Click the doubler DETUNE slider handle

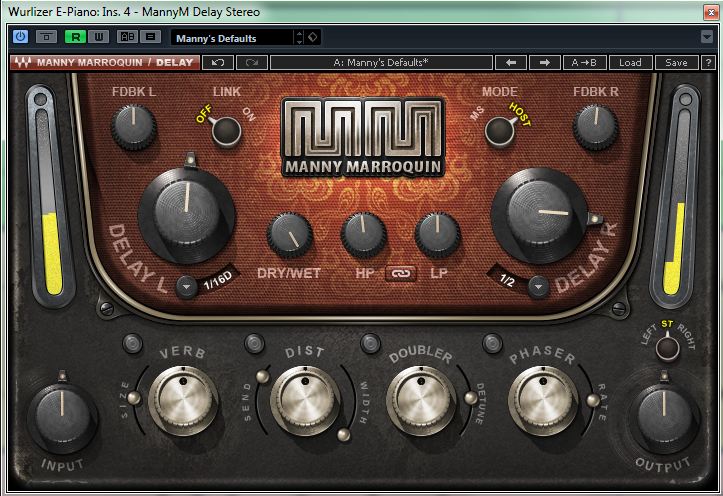470,398
